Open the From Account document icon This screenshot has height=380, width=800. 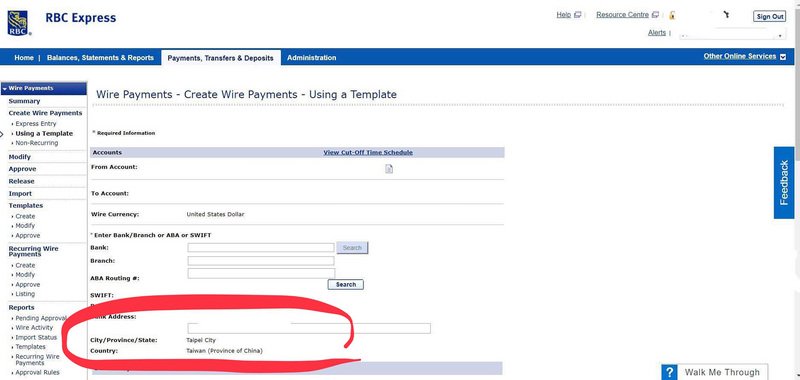tap(389, 169)
